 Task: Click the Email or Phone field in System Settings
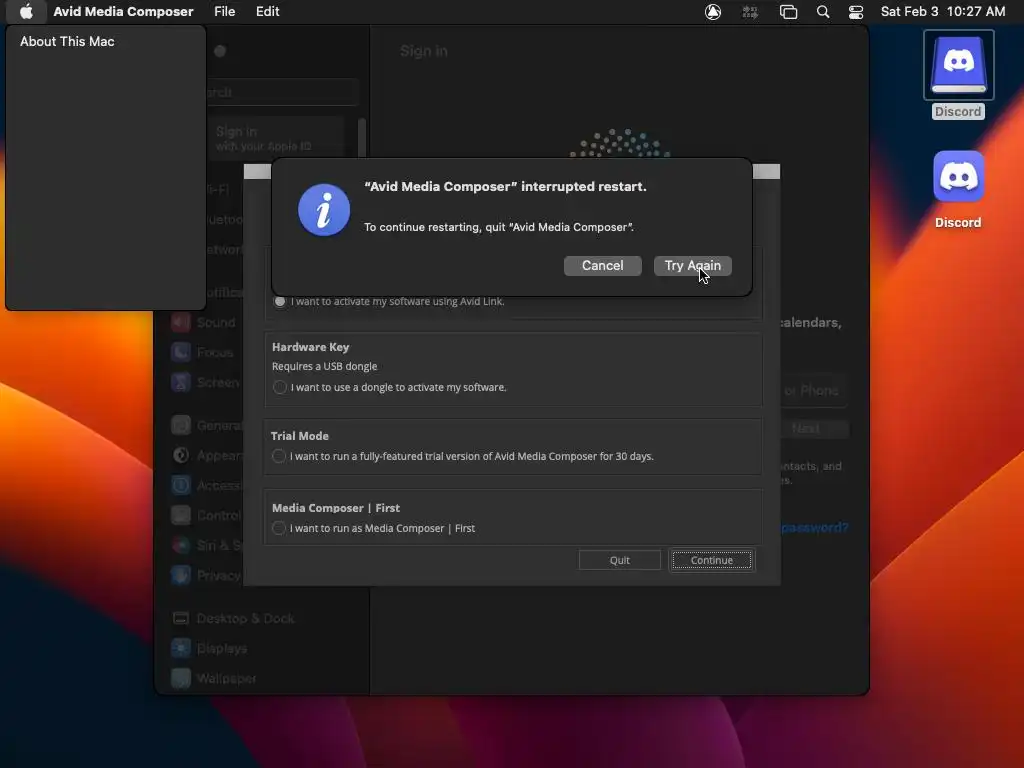[x=814, y=391]
